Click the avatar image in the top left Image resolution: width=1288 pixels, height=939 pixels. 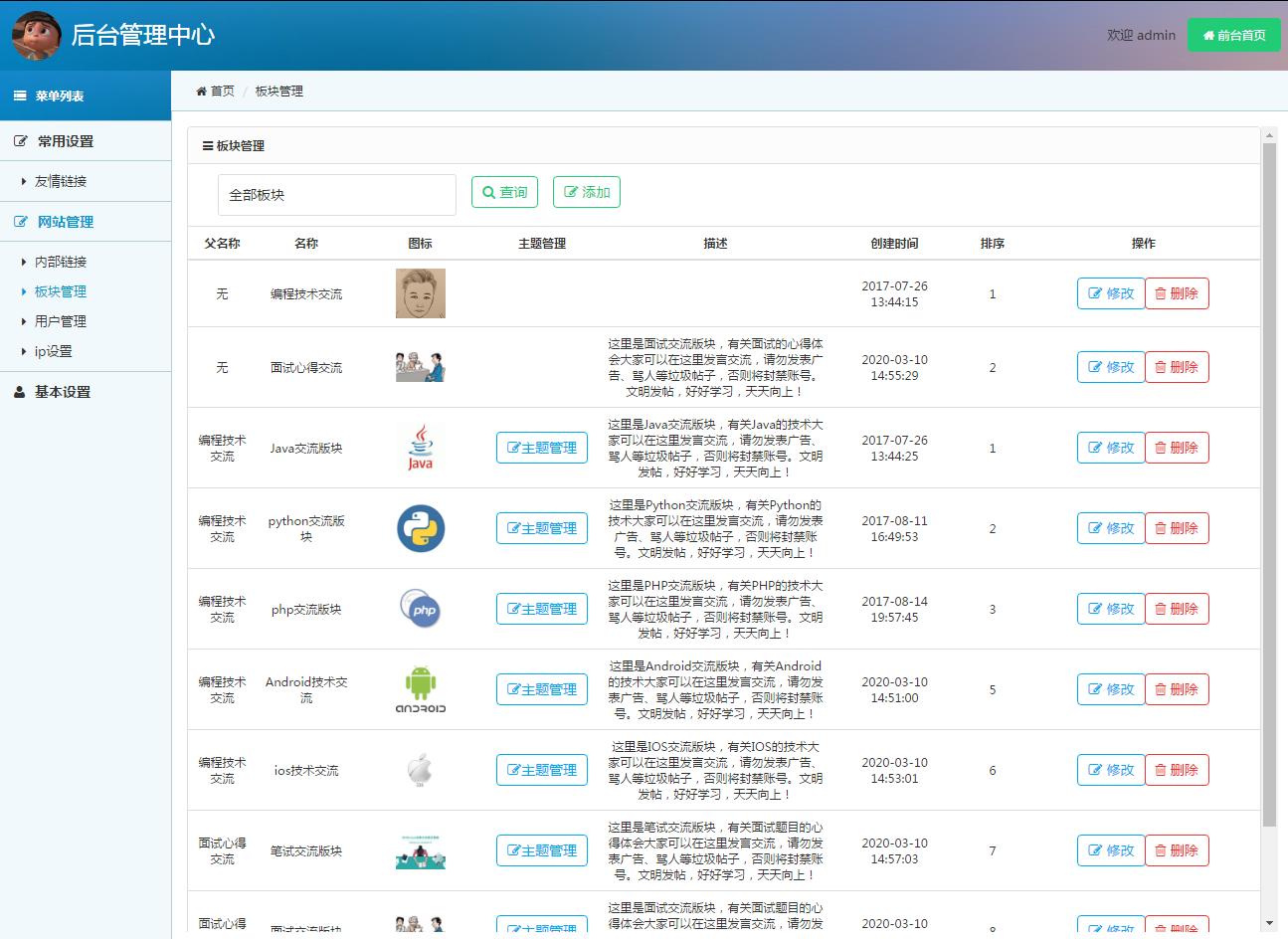tap(36, 35)
